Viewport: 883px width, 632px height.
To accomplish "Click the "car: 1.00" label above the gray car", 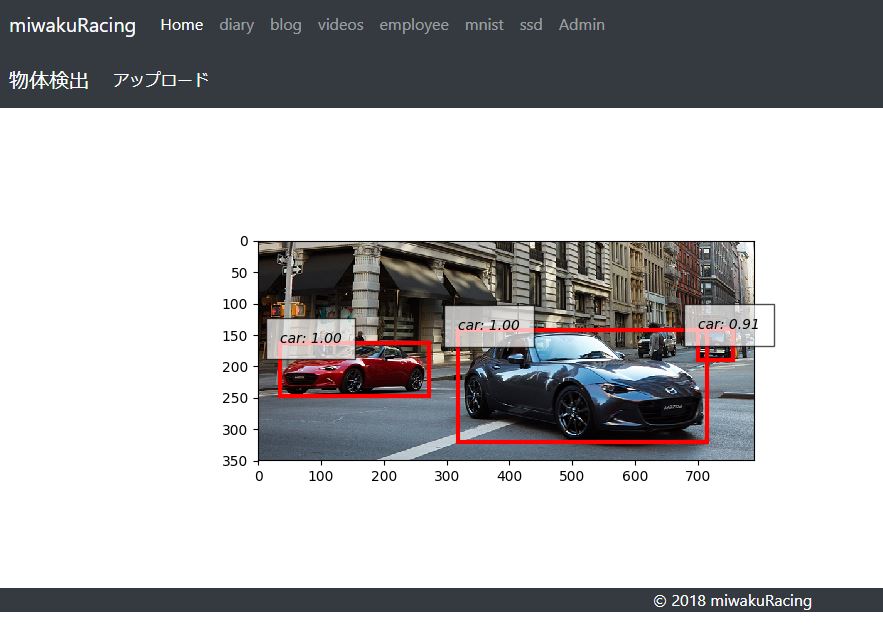I will click(x=488, y=326).
